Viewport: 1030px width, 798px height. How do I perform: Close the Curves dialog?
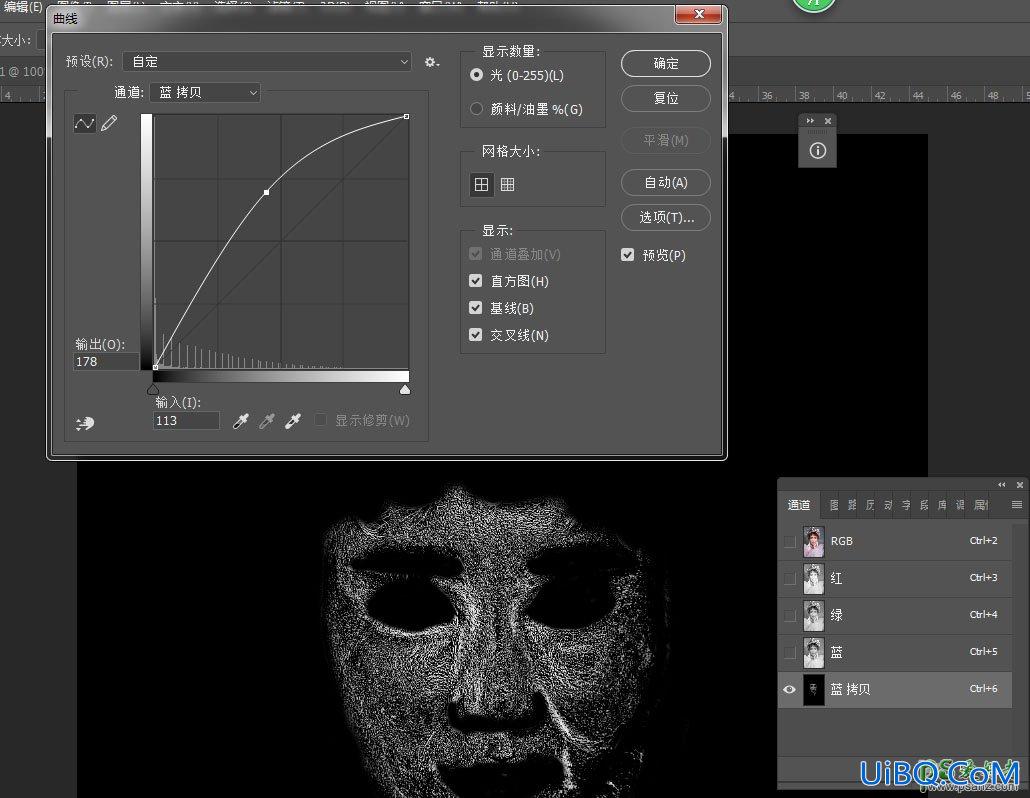[x=698, y=14]
